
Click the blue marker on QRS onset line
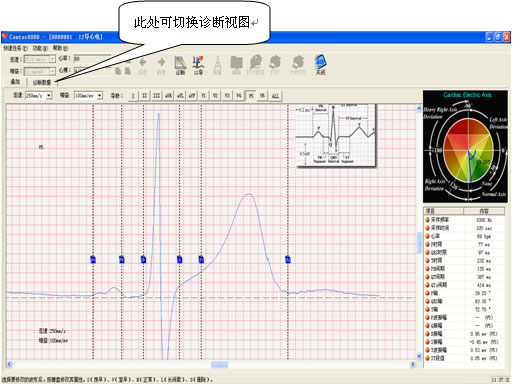click(x=143, y=259)
